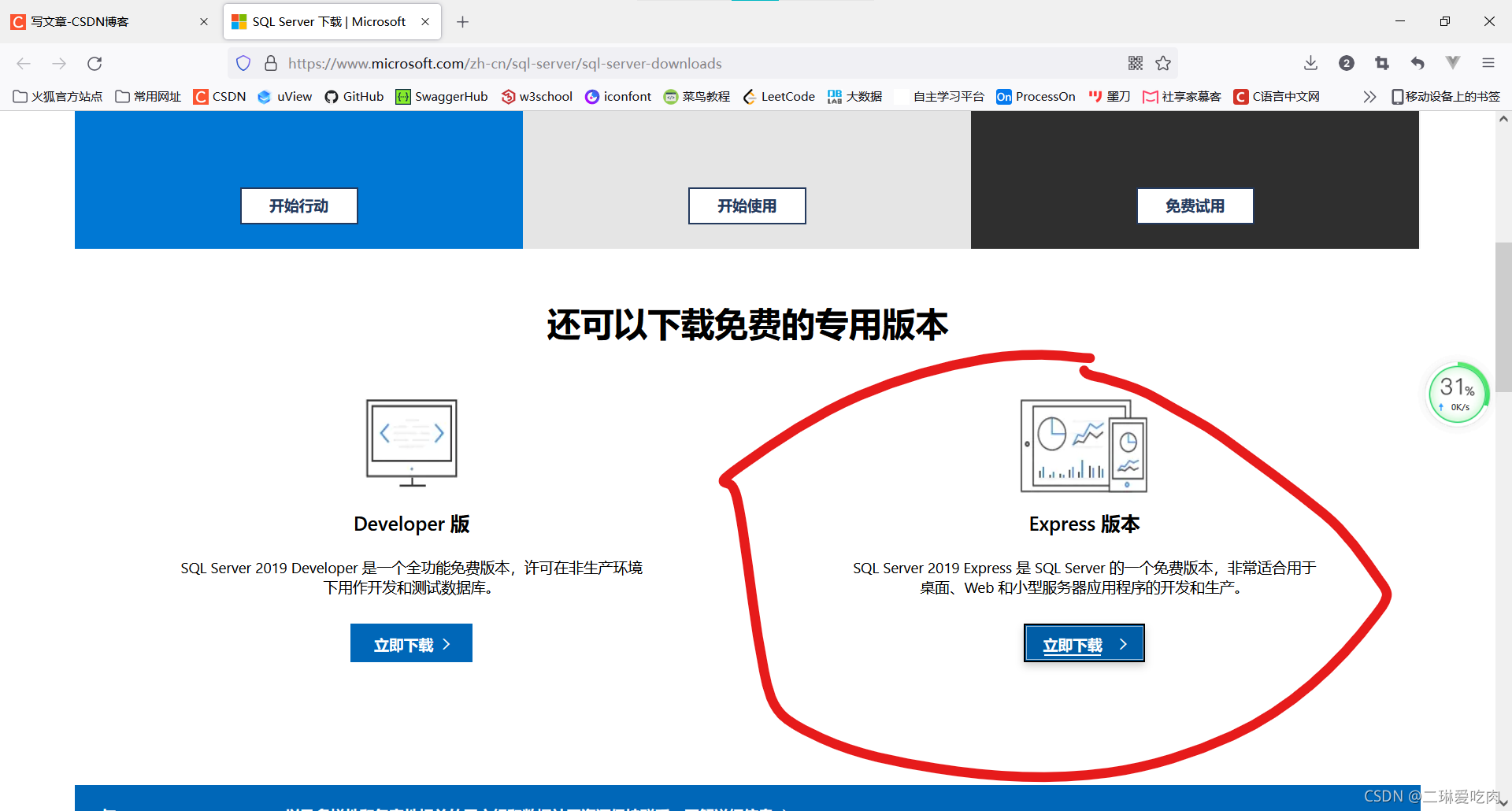Restore down the browser window
1512x811 pixels.
(1445, 21)
